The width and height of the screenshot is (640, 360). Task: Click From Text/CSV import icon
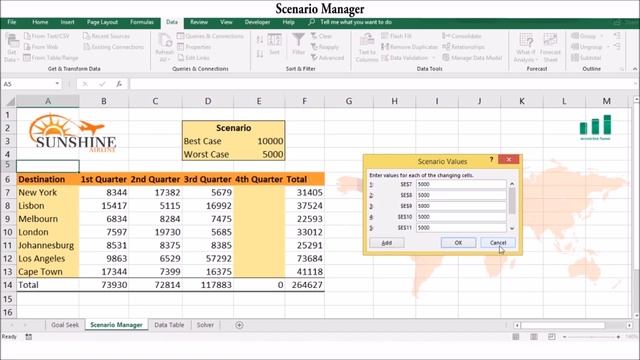click(x=28, y=36)
